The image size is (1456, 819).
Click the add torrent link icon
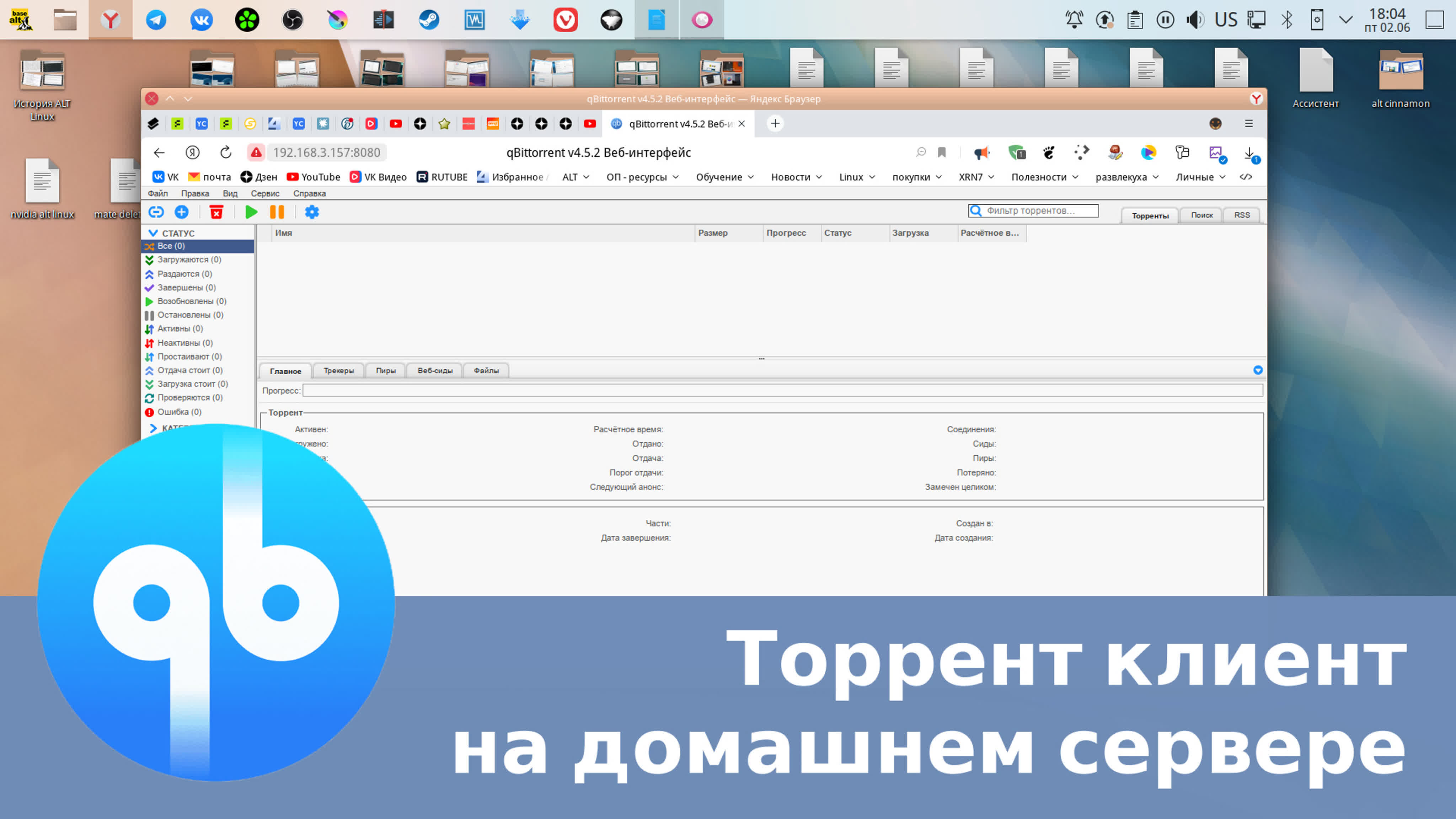156,212
